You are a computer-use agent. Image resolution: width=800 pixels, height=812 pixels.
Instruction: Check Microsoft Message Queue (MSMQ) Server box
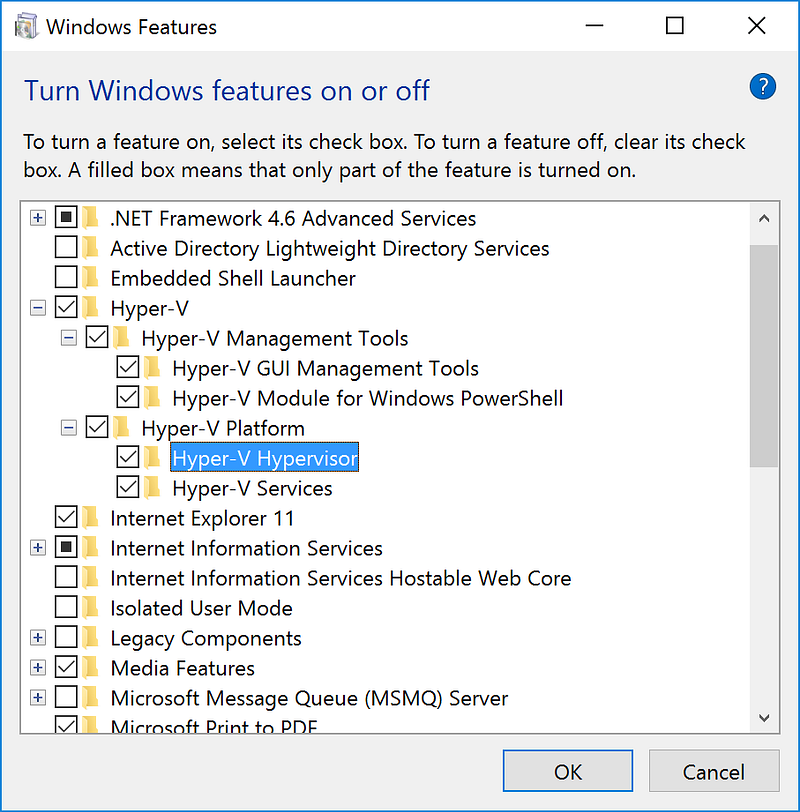coord(66,698)
